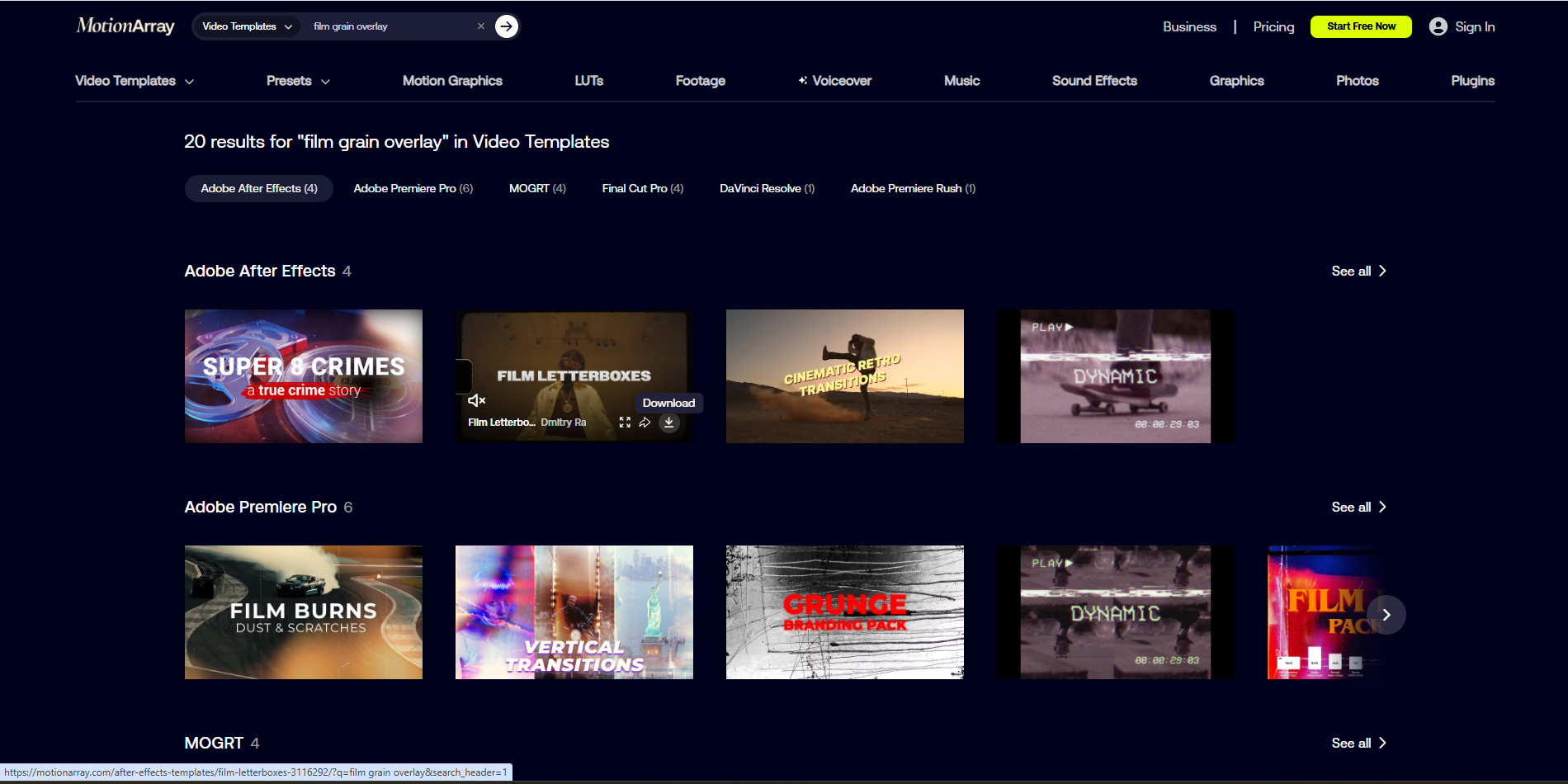This screenshot has width=1568, height=784.
Task: Navigate to Sound Effects
Action: tap(1094, 81)
